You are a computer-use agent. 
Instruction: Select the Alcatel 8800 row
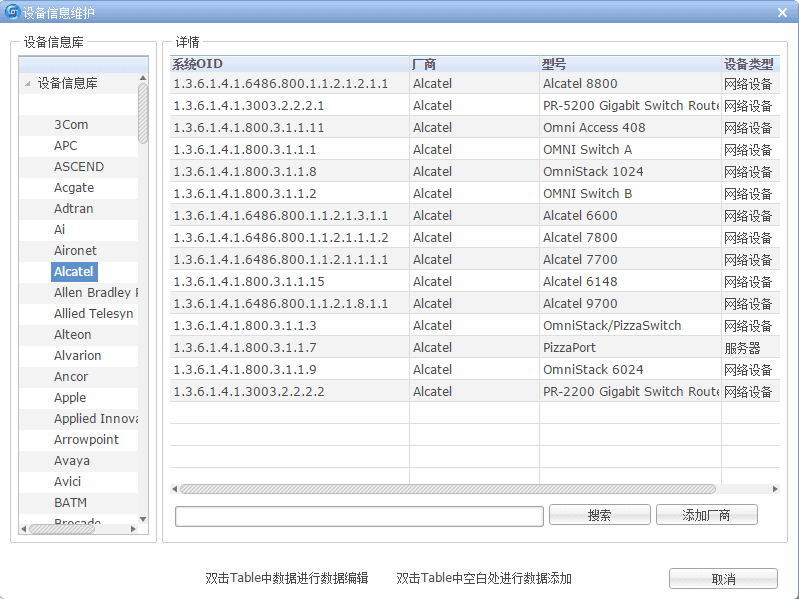475,84
